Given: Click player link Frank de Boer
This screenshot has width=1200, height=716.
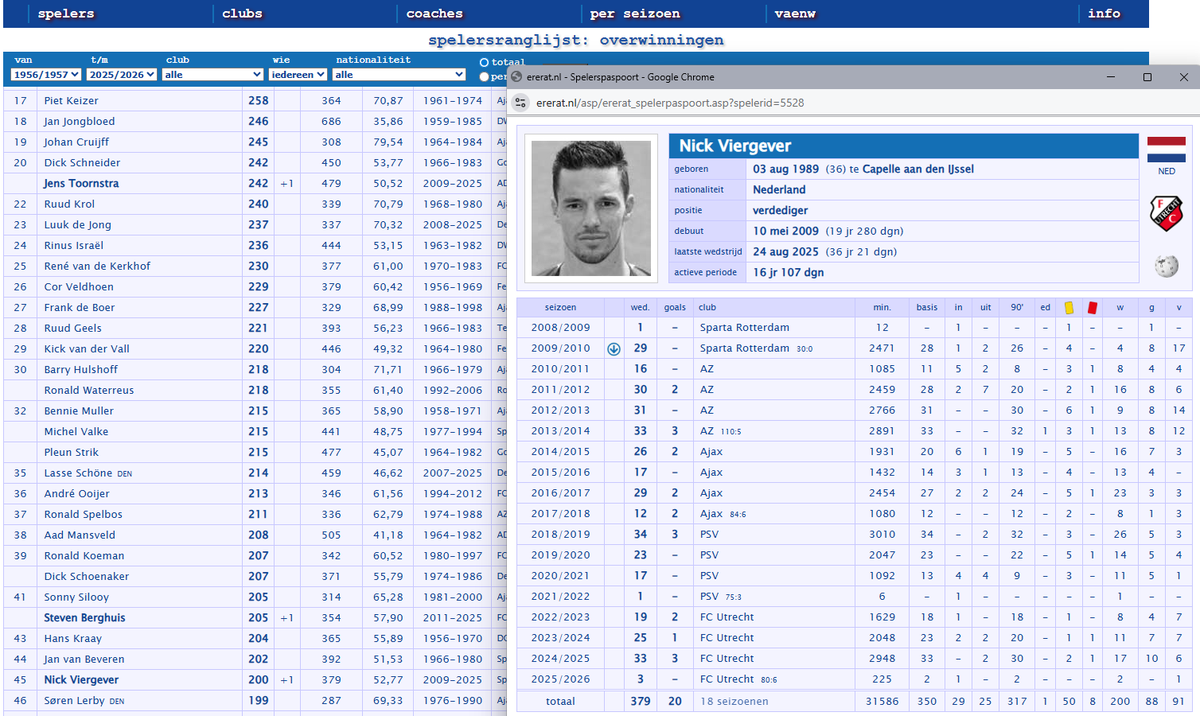Looking at the screenshot, I should click(79, 308).
